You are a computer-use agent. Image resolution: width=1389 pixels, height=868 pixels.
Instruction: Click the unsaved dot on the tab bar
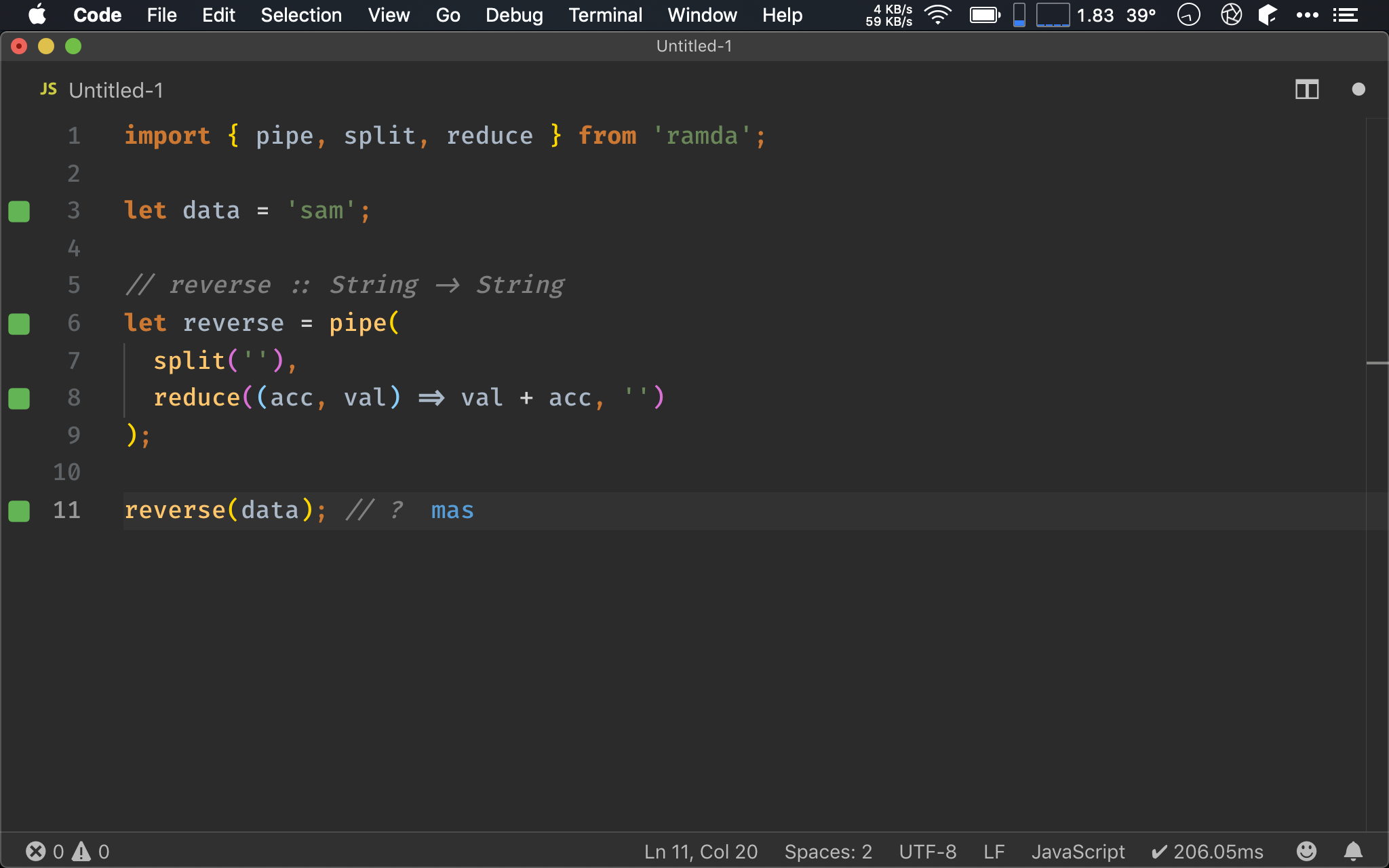[1358, 90]
